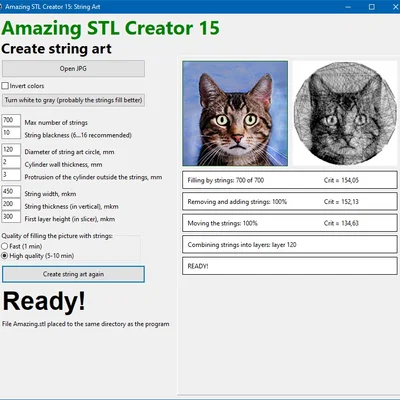
Task: Select the Diameter of string art circle field
Action: (x=11, y=150)
